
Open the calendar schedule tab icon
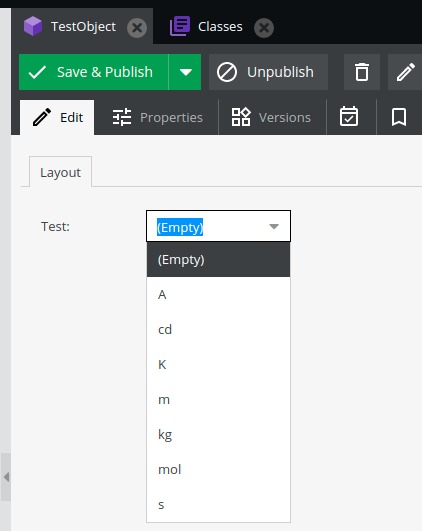pyautogui.click(x=349, y=117)
